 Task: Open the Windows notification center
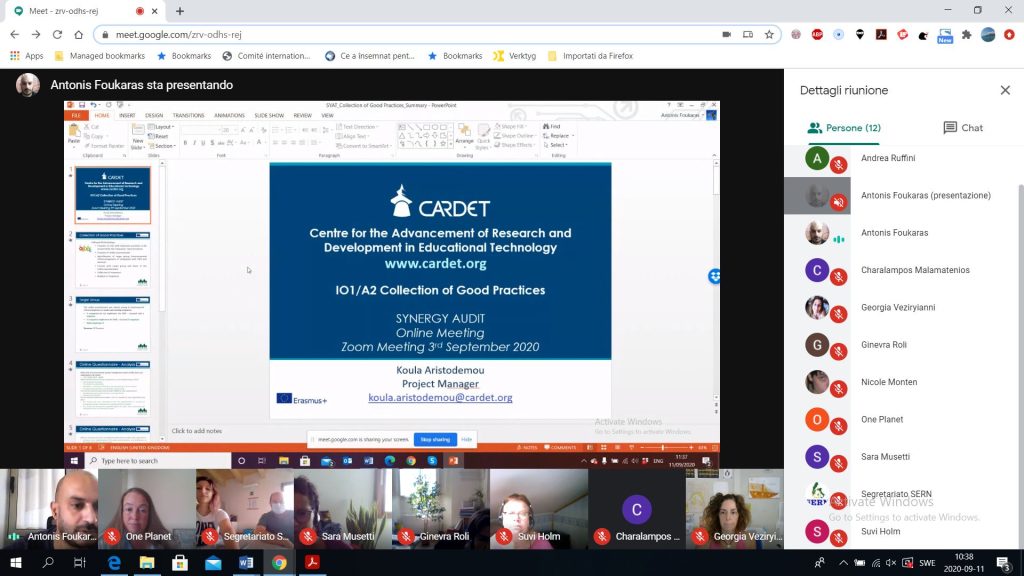1003,562
